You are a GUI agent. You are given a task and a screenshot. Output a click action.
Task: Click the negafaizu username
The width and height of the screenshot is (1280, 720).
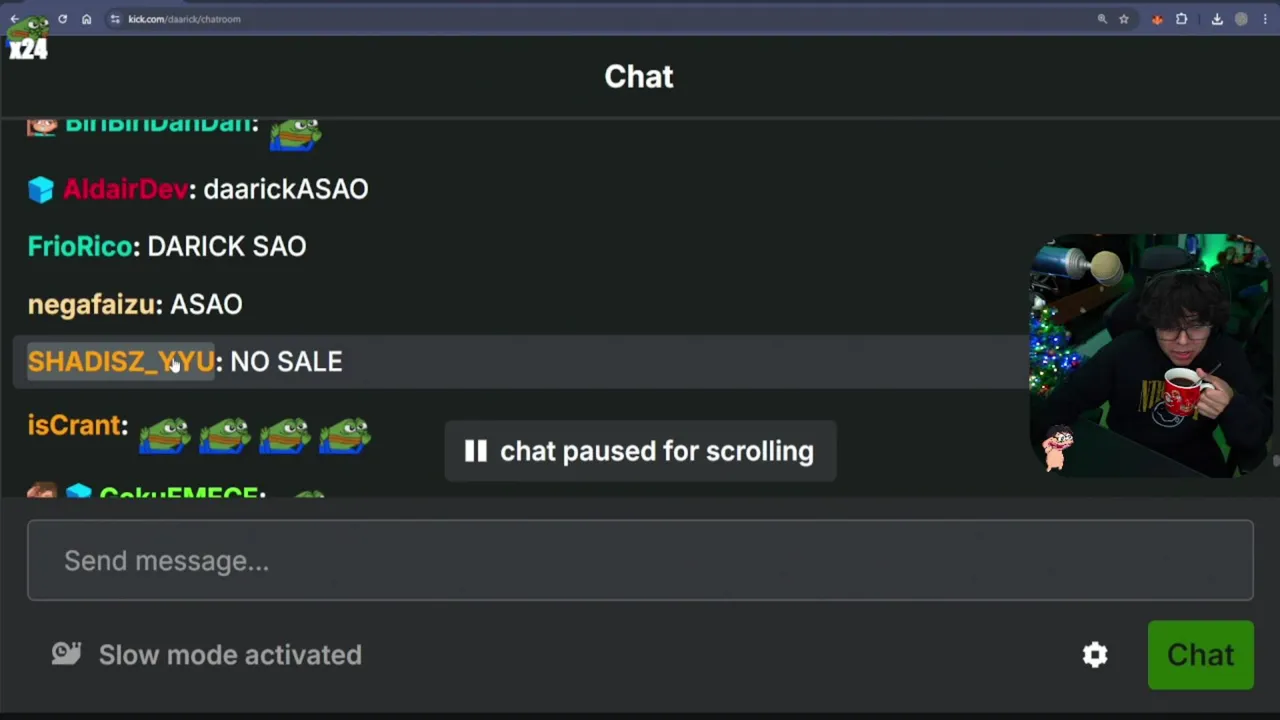tap(91, 304)
